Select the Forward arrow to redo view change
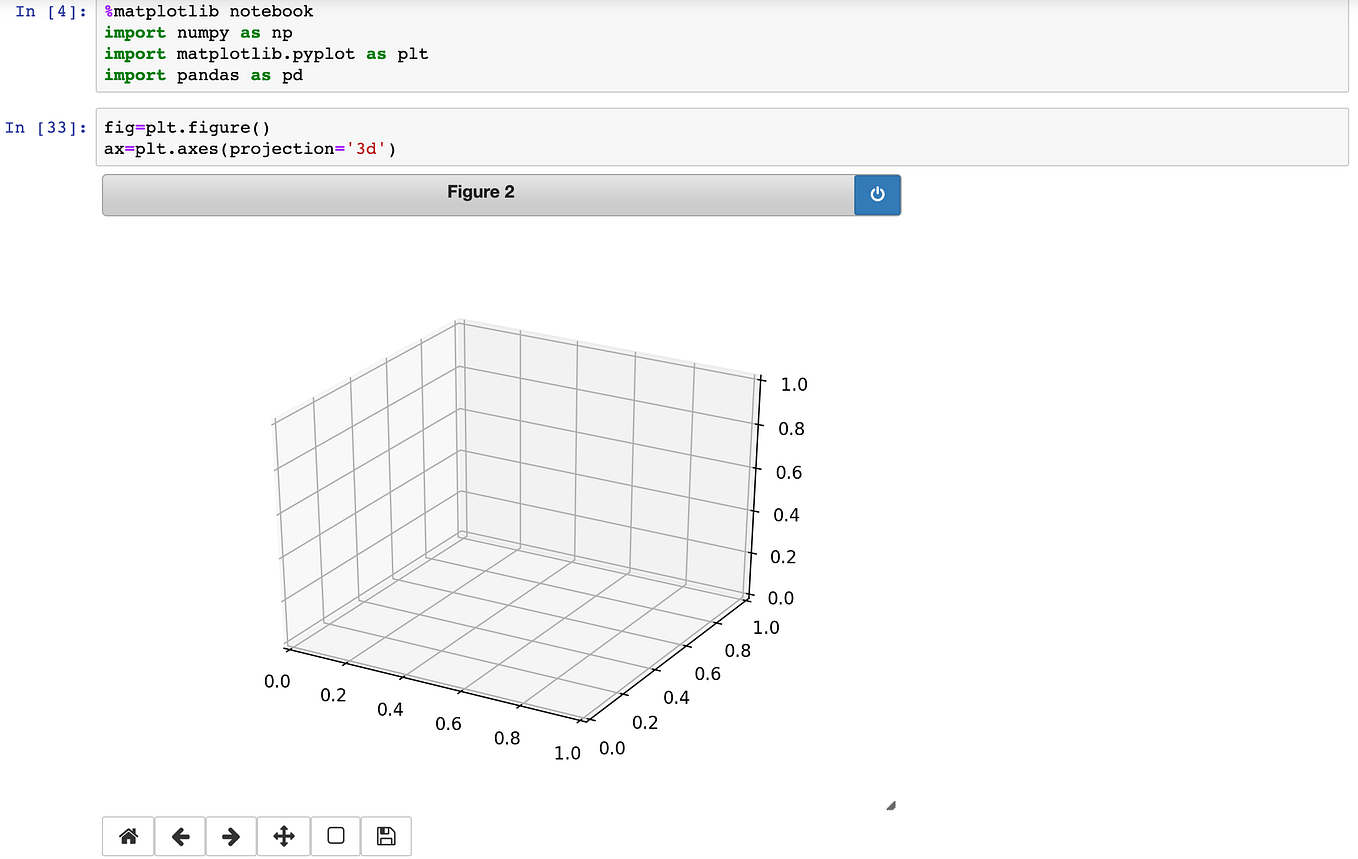This screenshot has width=1358, height=859. tap(231, 836)
